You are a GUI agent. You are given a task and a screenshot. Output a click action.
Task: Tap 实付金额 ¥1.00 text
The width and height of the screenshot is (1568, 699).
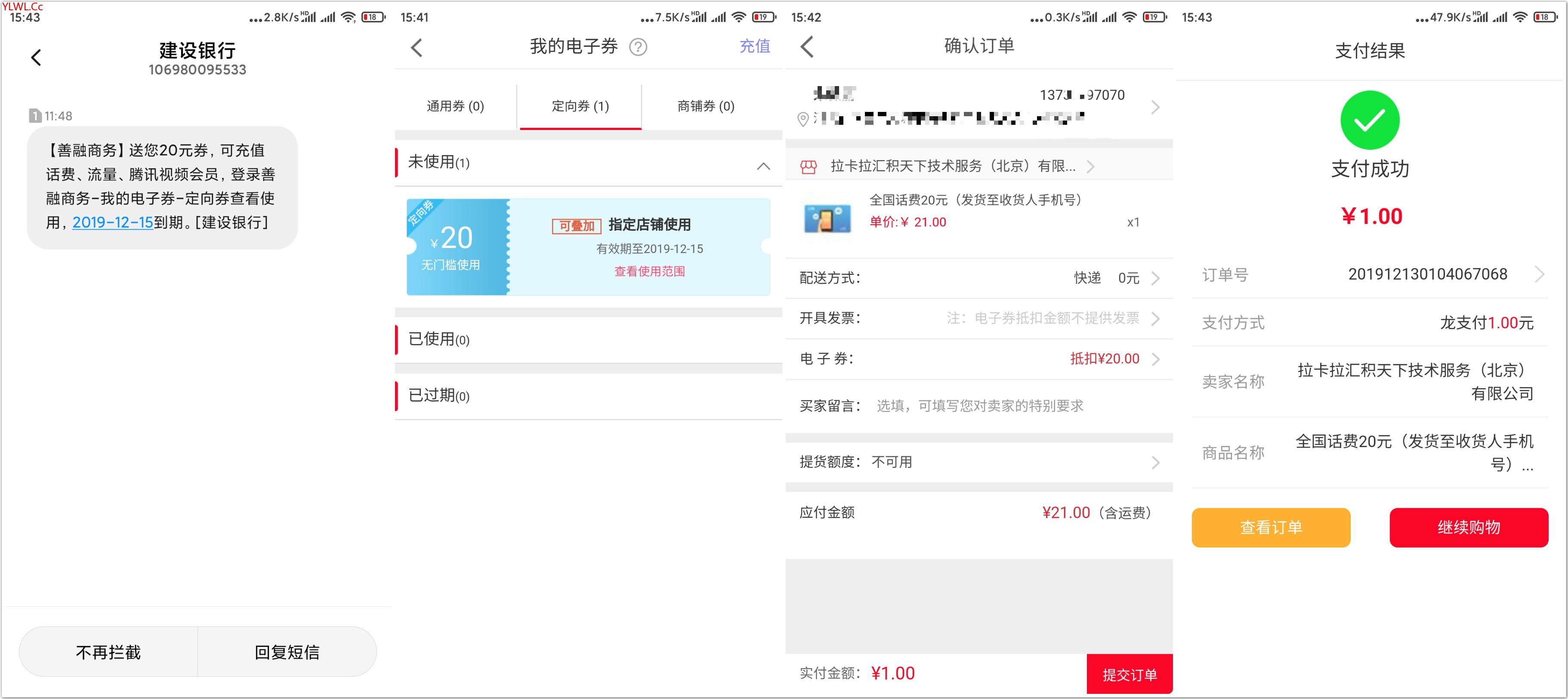[857, 674]
